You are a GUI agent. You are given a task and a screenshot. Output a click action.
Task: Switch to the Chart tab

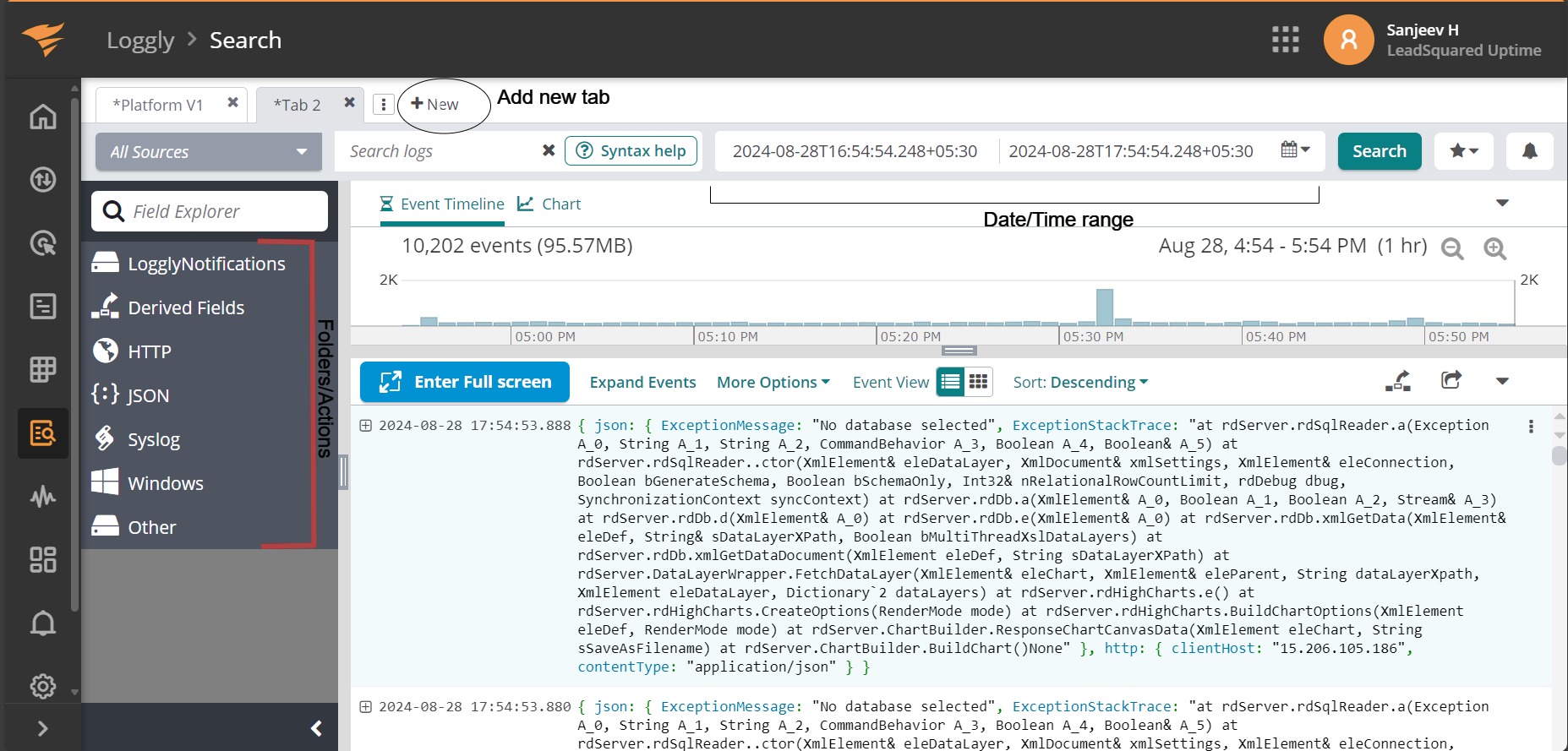549,204
